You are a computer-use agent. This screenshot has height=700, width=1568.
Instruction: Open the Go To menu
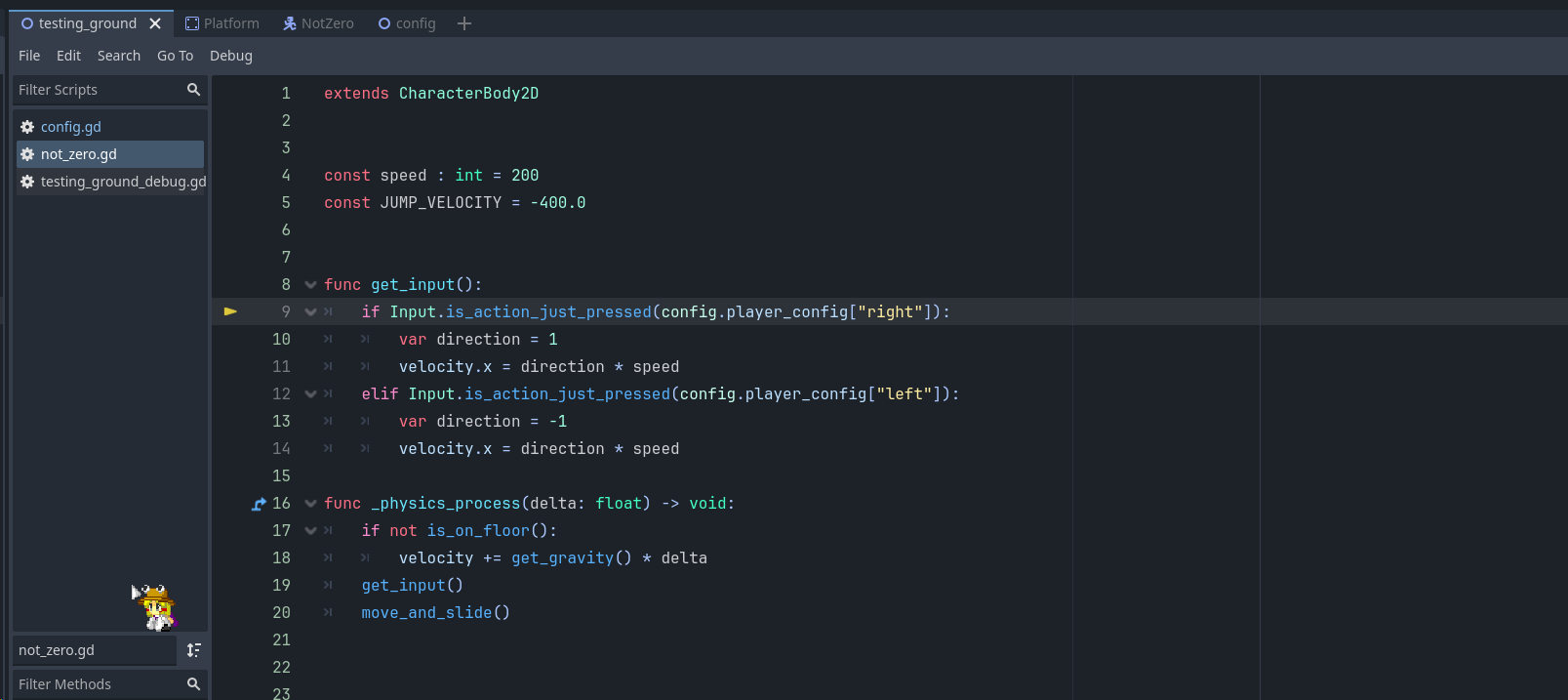[x=175, y=56]
